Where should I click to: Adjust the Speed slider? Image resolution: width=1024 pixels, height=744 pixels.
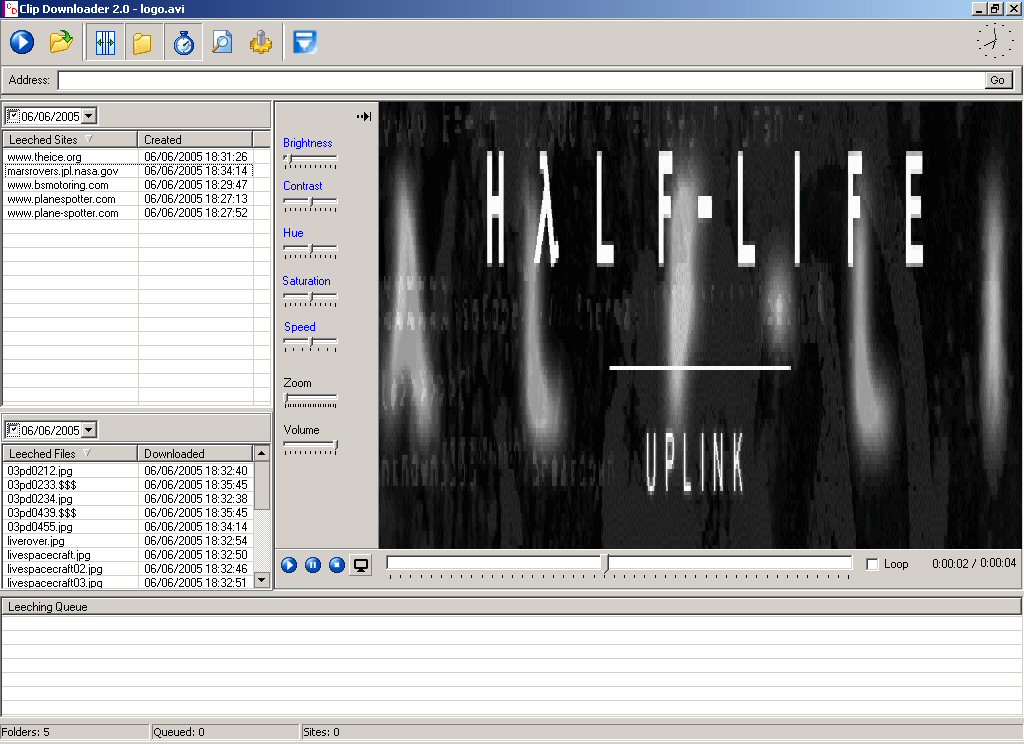click(x=310, y=344)
